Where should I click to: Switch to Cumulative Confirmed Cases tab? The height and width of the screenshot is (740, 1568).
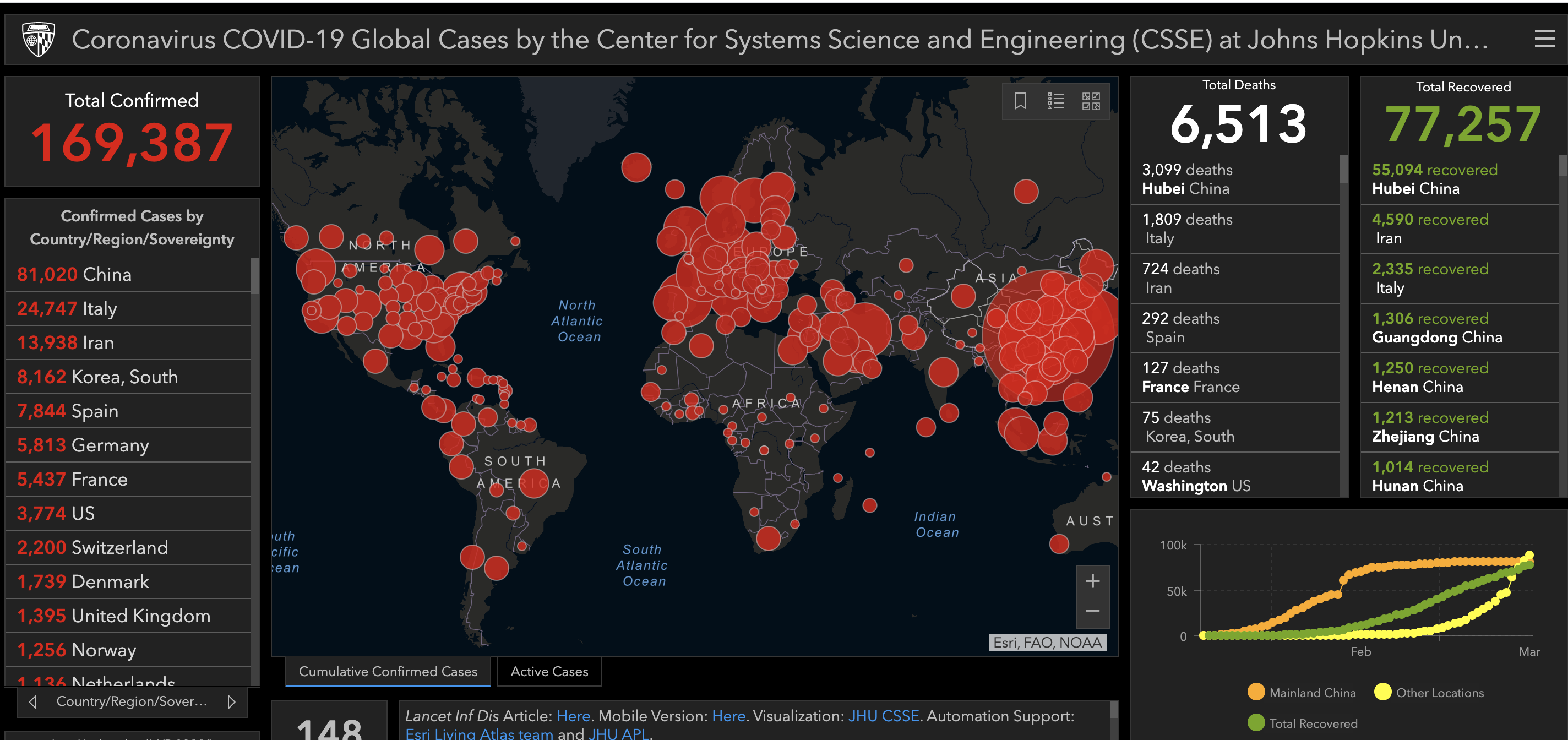coord(388,671)
